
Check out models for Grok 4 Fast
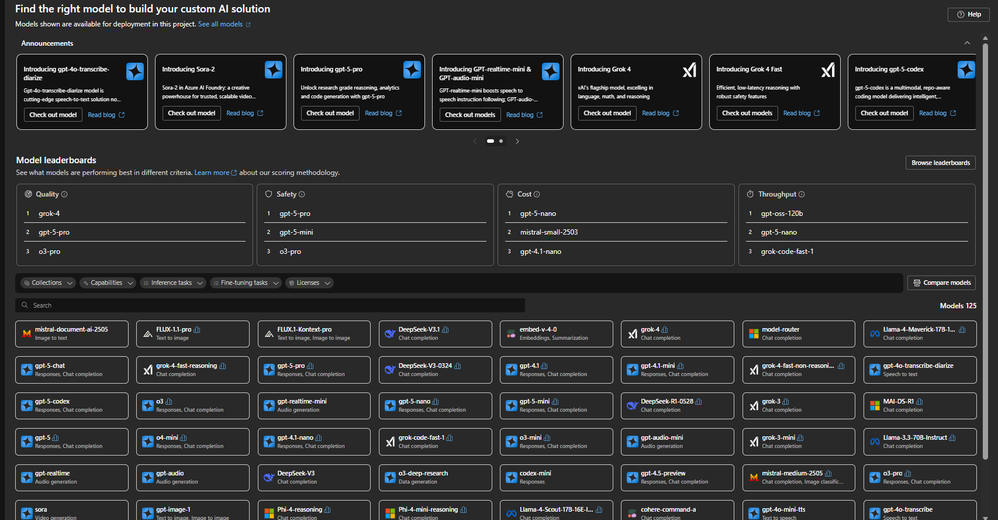(747, 113)
